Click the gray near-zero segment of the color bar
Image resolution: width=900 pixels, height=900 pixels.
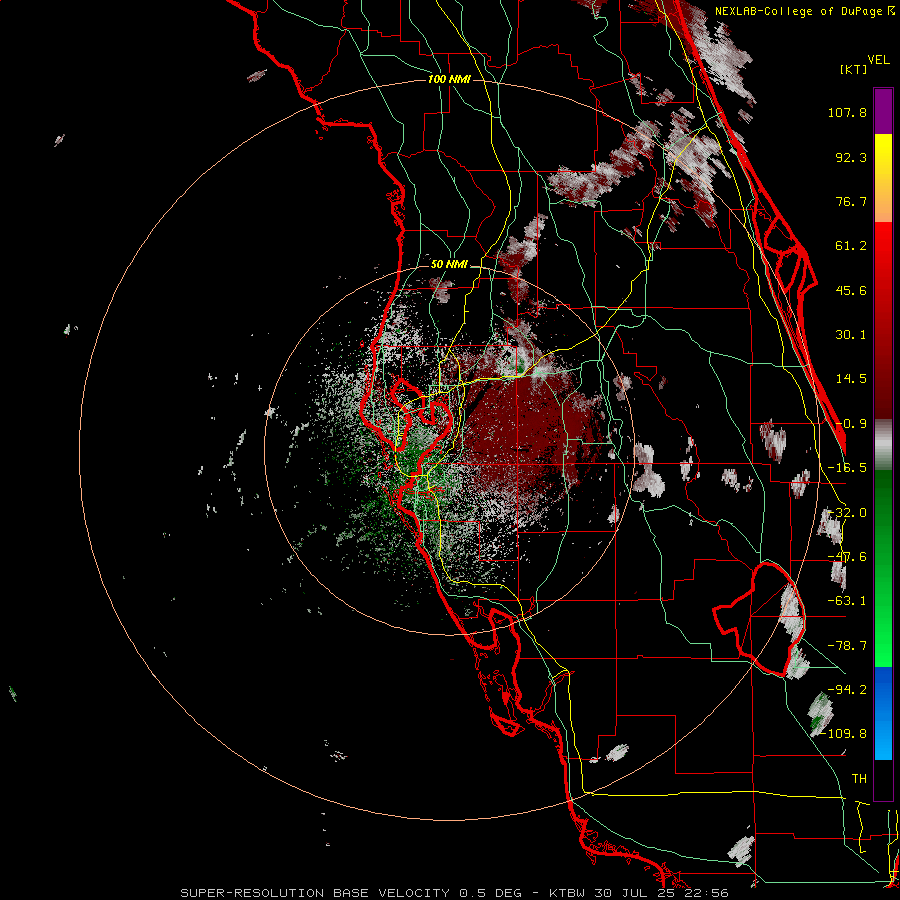(883, 445)
